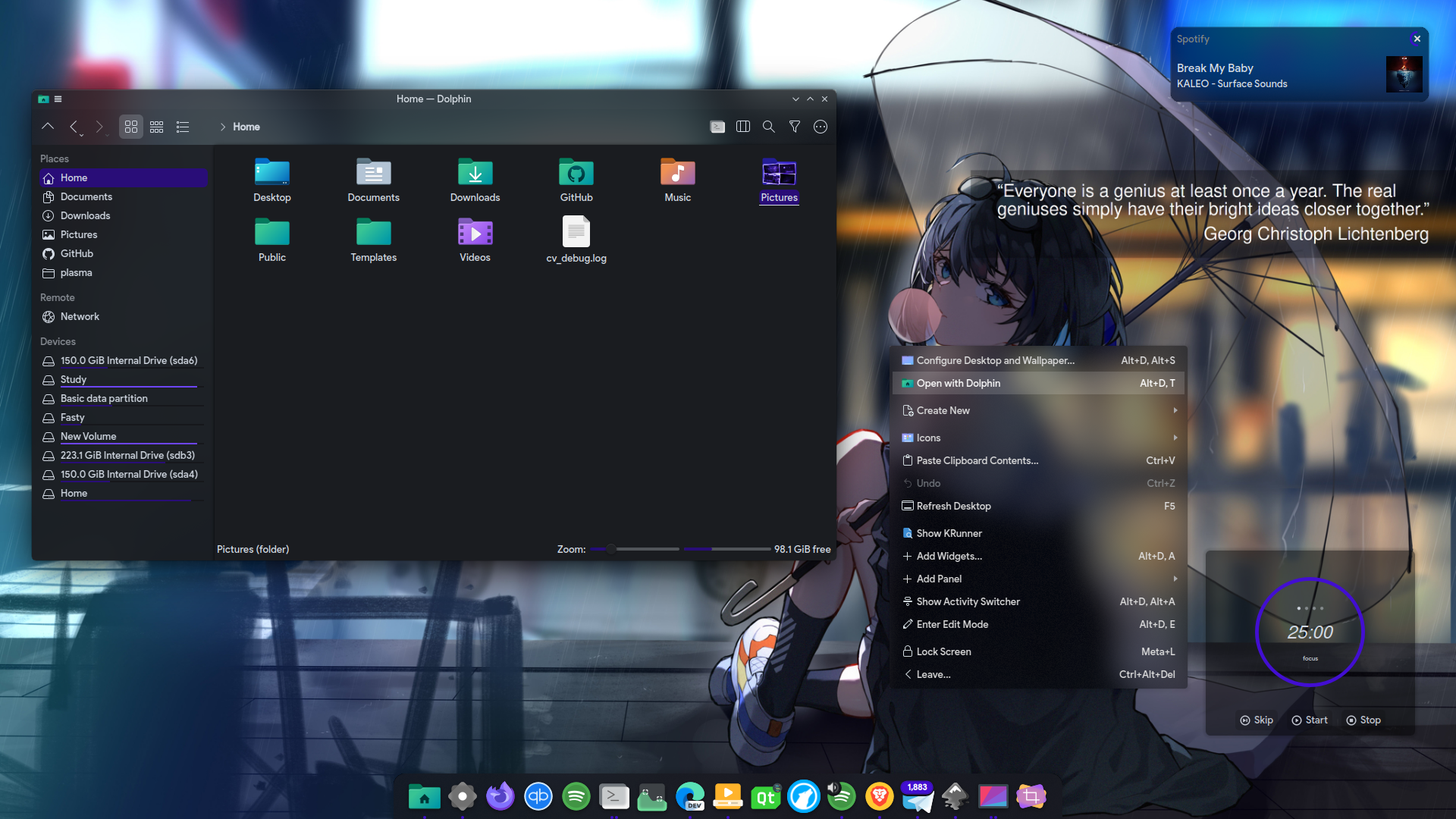This screenshot has height=819, width=1456.
Task: Click the search magnifier in Dolphin
Action: pos(769,127)
